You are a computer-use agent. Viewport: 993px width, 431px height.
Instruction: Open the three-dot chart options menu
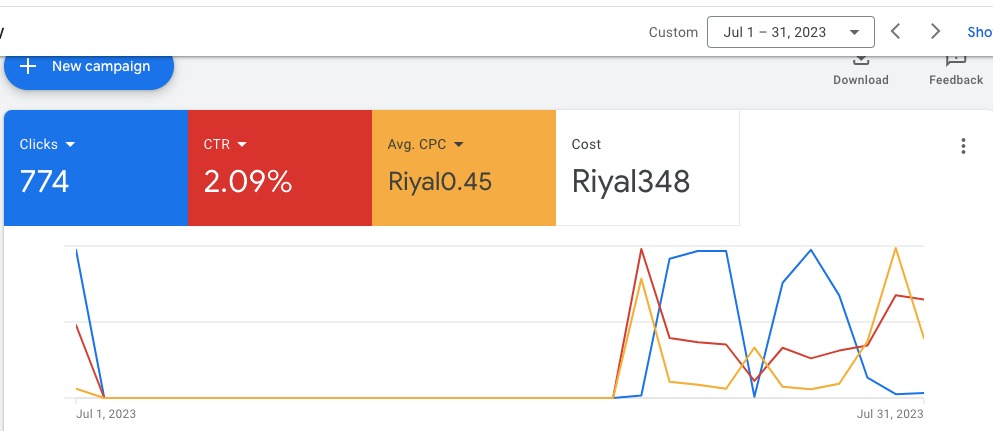(963, 147)
